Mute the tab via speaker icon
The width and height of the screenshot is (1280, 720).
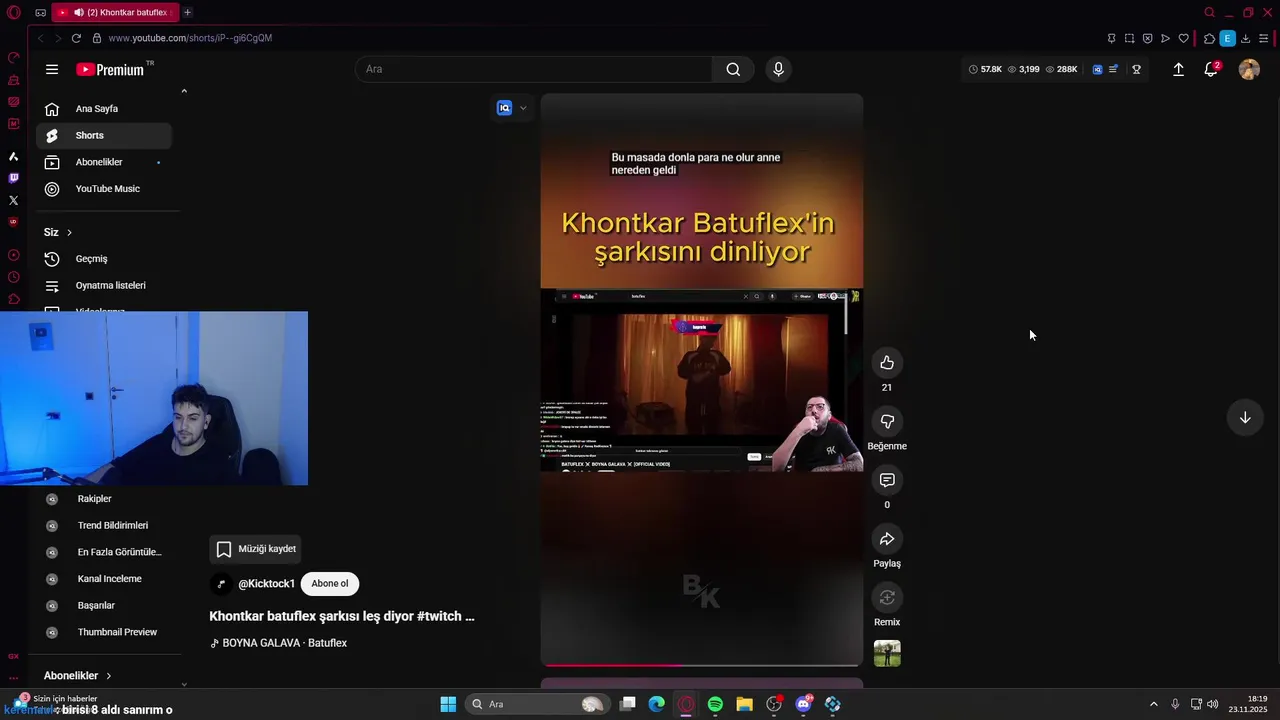tap(78, 12)
